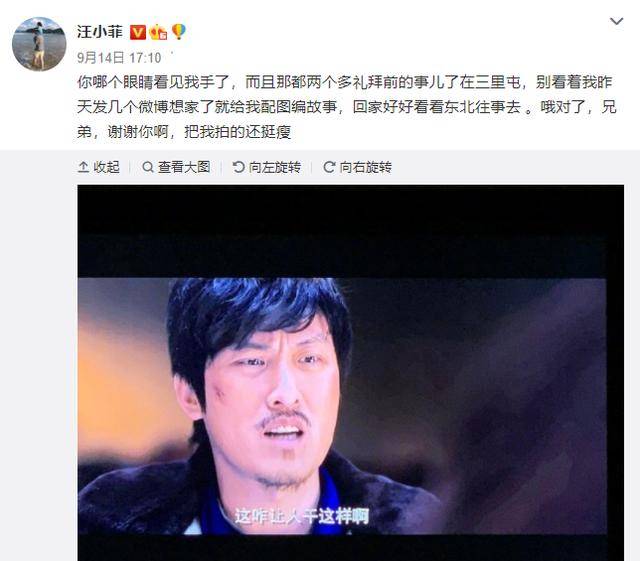Click the crown membership badge icon

click(x=158, y=32)
